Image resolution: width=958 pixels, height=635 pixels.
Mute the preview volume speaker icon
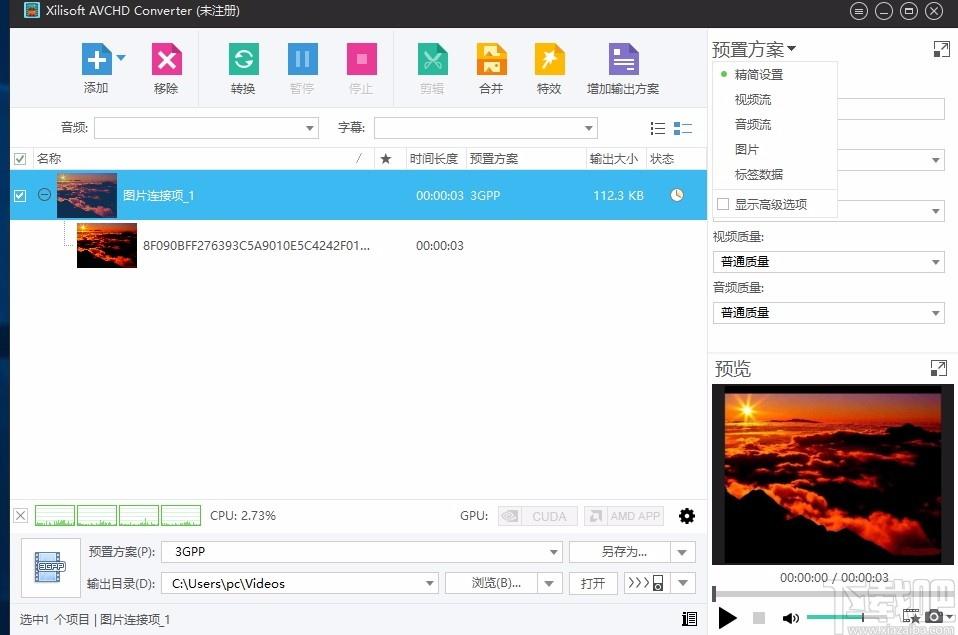pyautogui.click(x=791, y=618)
